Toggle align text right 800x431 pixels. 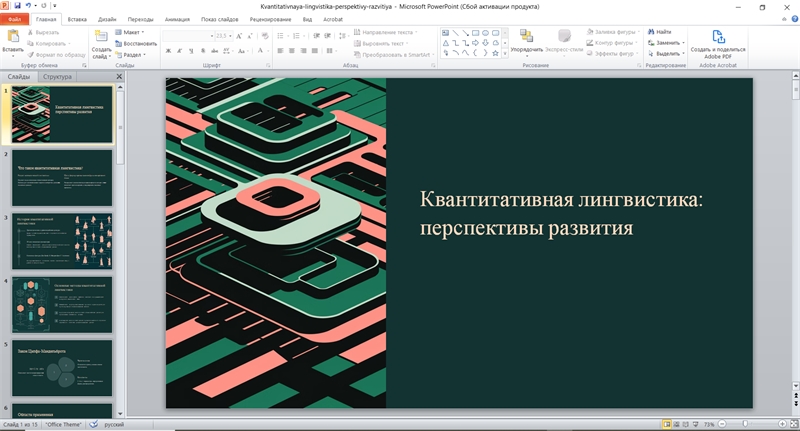click(x=303, y=50)
